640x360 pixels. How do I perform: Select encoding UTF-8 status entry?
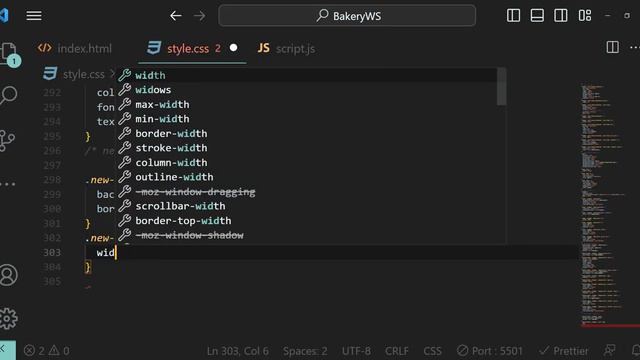(x=356, y=351)
